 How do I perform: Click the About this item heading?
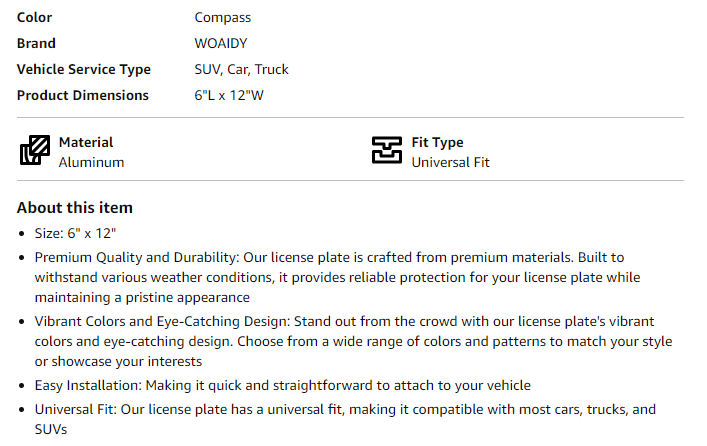coord(75,208)
